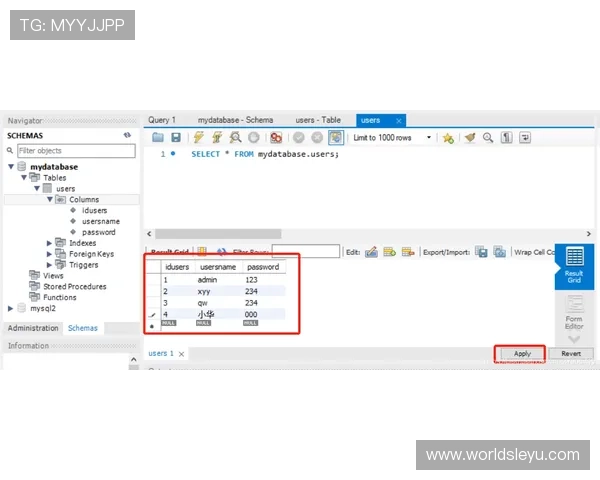Expand the Indexes tree node
The height and width of the screenshot is (480, 600).
pos(50,243)
